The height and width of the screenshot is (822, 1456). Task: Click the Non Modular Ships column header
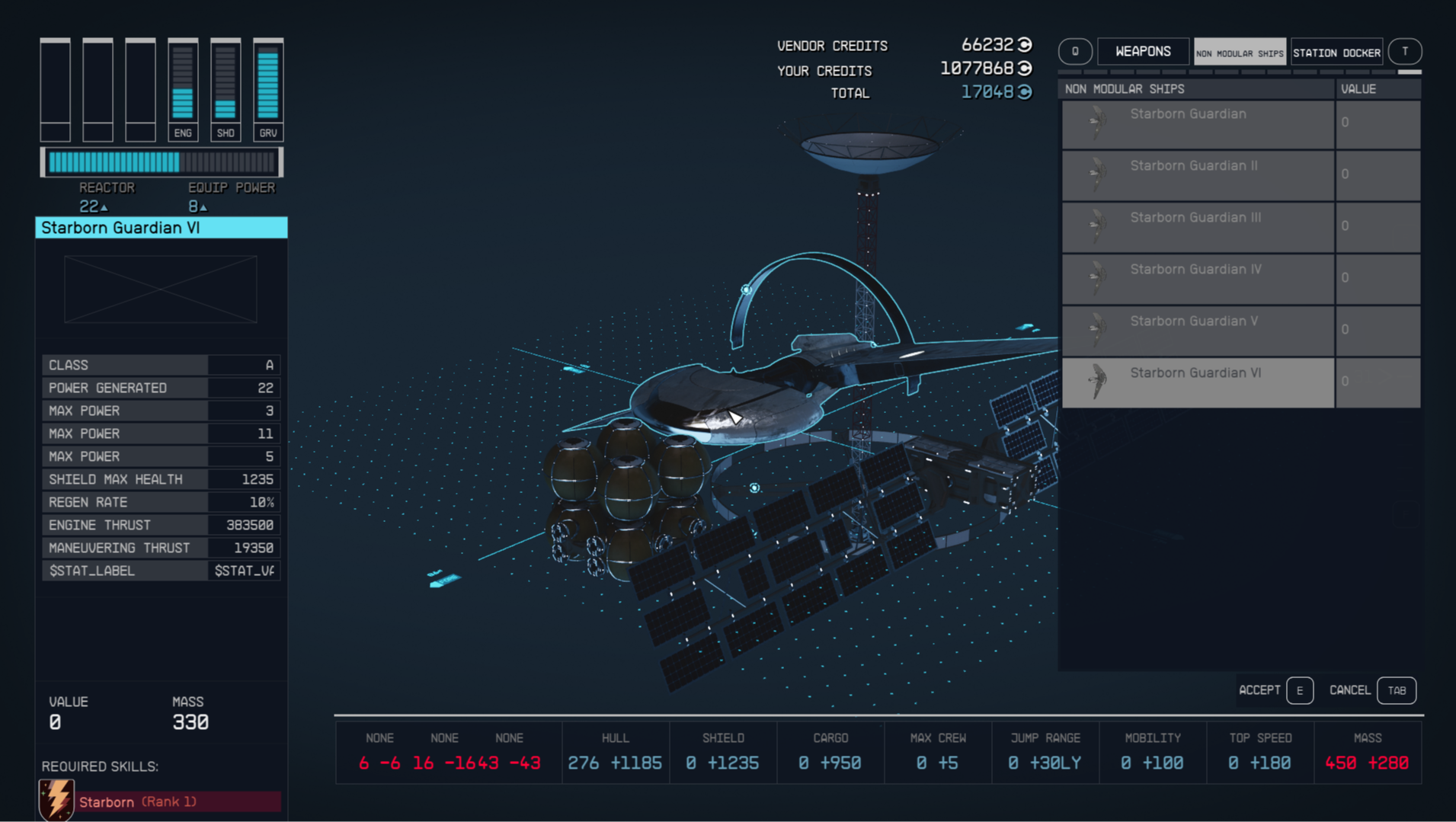(x=1195, y=89)
